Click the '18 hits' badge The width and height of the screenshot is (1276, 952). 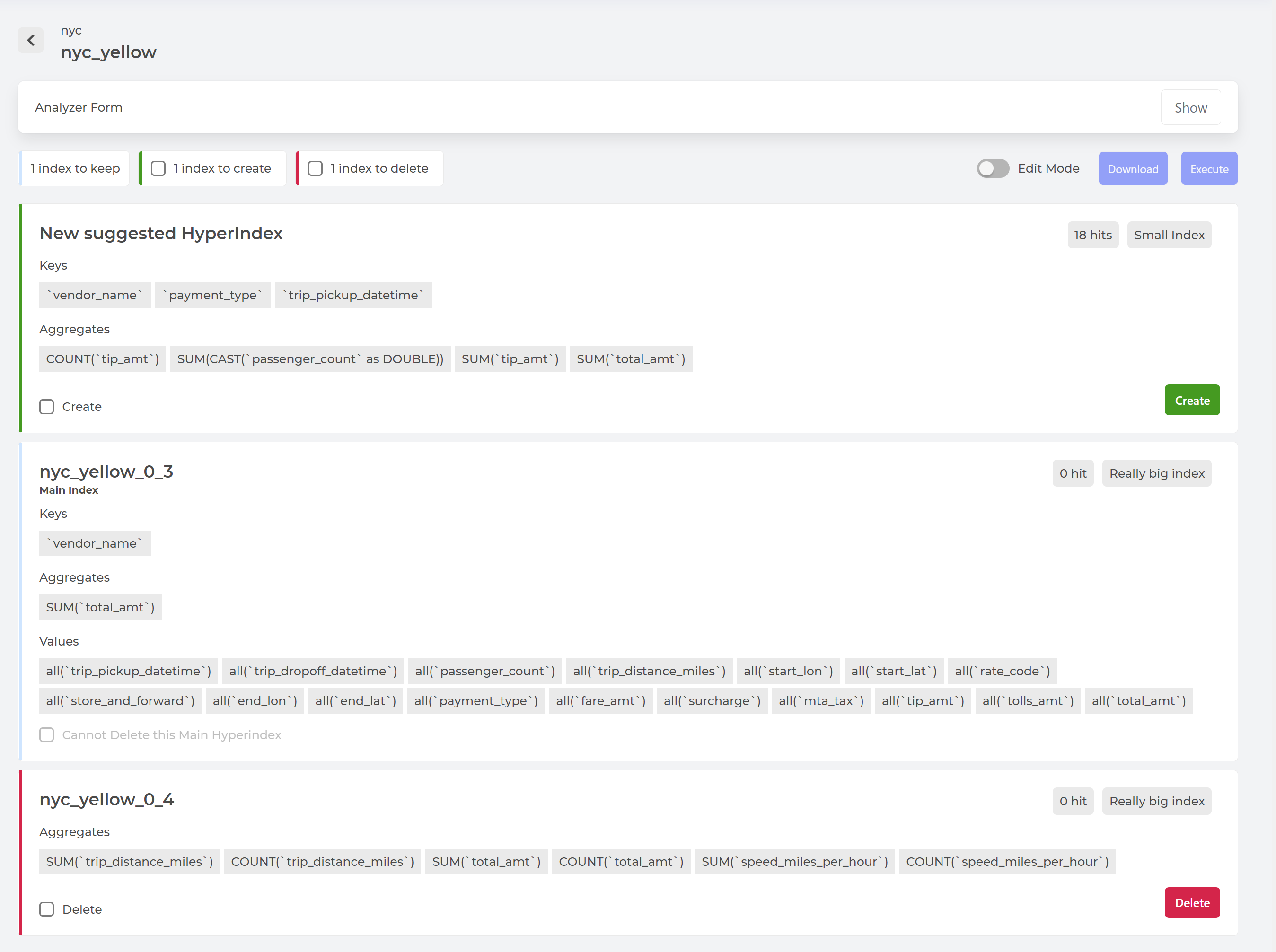tap(1093, 235)
